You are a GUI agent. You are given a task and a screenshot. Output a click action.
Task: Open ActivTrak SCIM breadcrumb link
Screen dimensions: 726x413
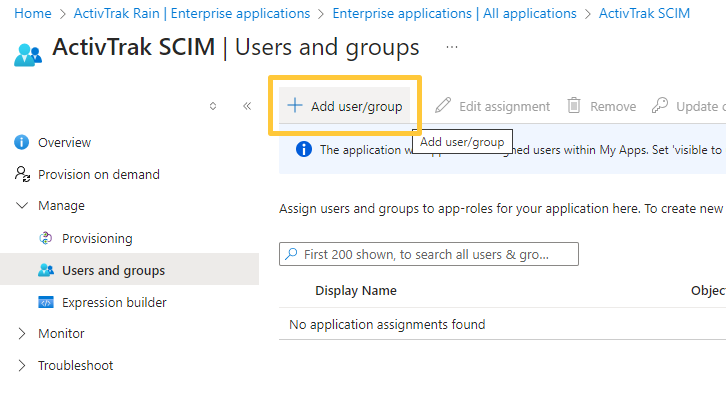point(644,13)
